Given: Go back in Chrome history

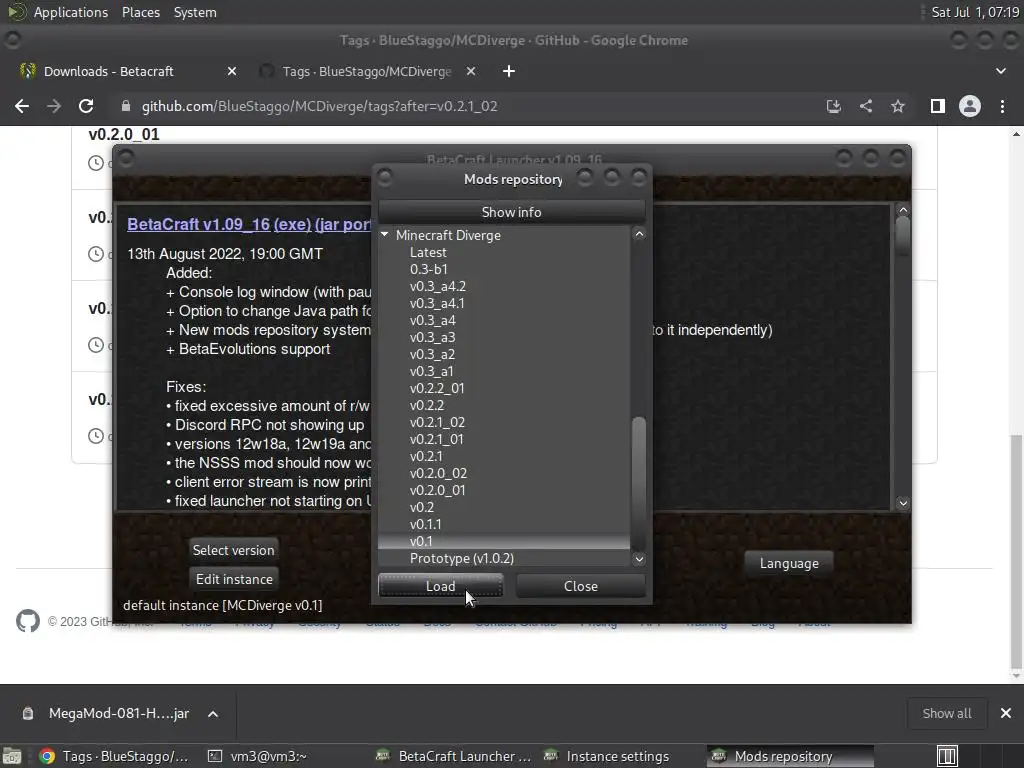Looking at the screenshot, I should click(x=22, y=106).
